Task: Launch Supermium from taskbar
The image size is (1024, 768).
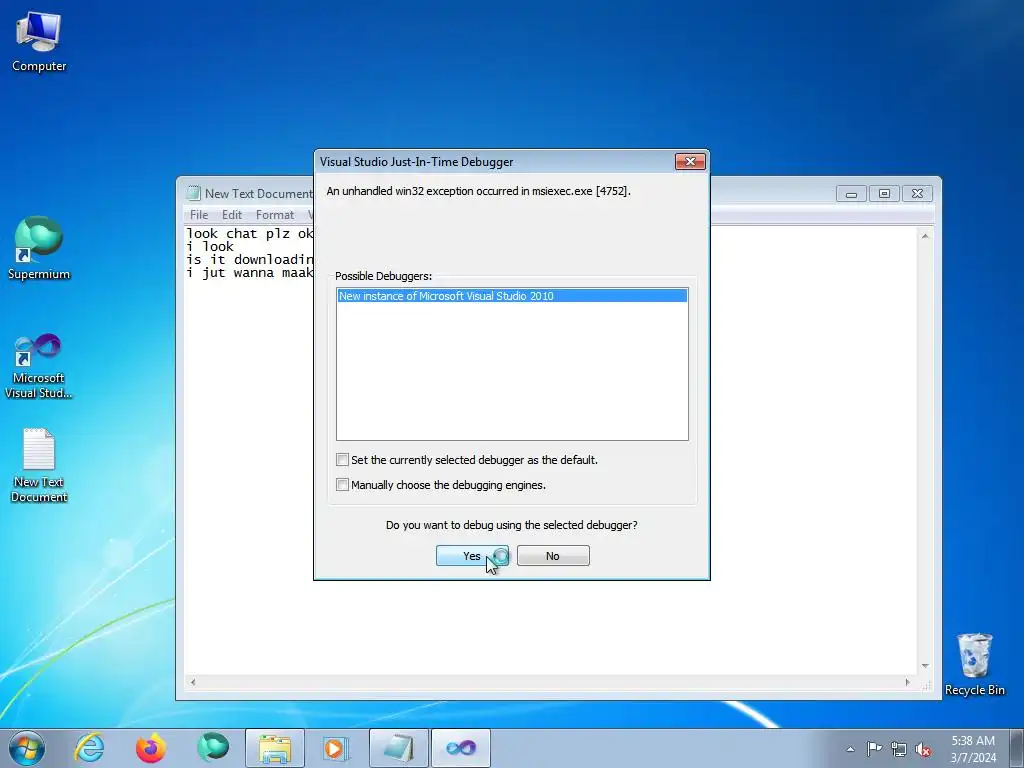Action: [x=213, y=748]
